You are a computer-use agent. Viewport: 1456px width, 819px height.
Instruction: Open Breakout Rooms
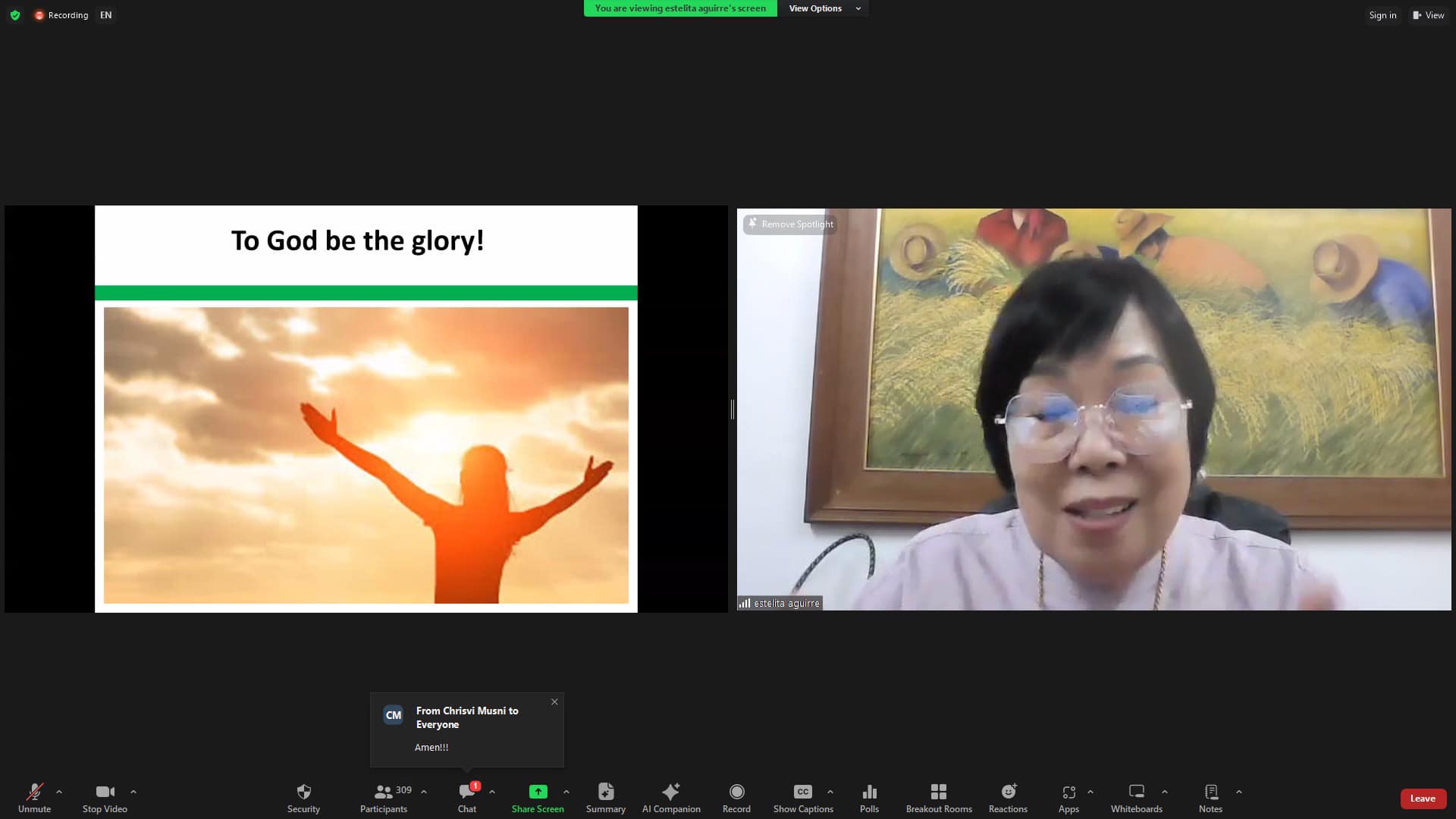[939, 798]
